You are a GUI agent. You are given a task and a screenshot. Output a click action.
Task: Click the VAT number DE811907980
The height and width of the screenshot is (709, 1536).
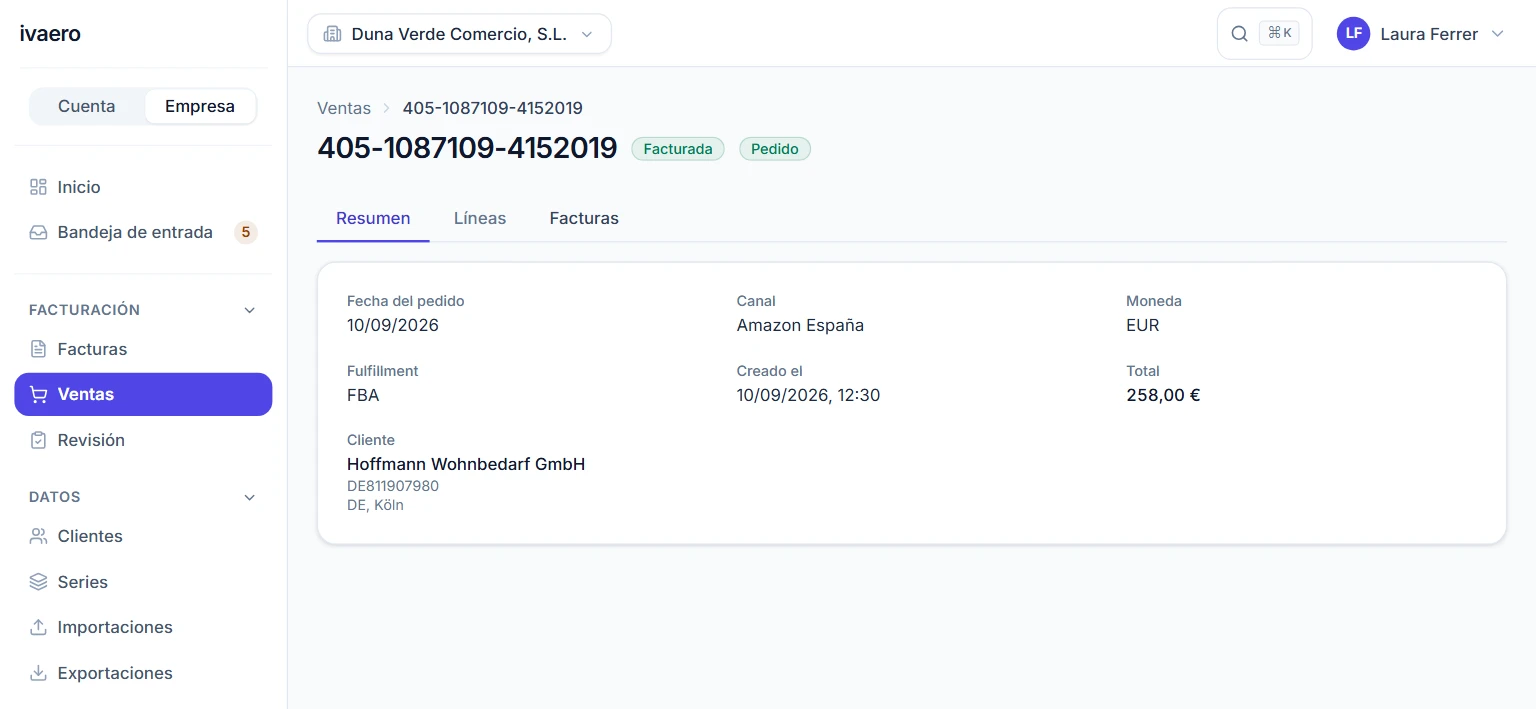pos(393,486)
